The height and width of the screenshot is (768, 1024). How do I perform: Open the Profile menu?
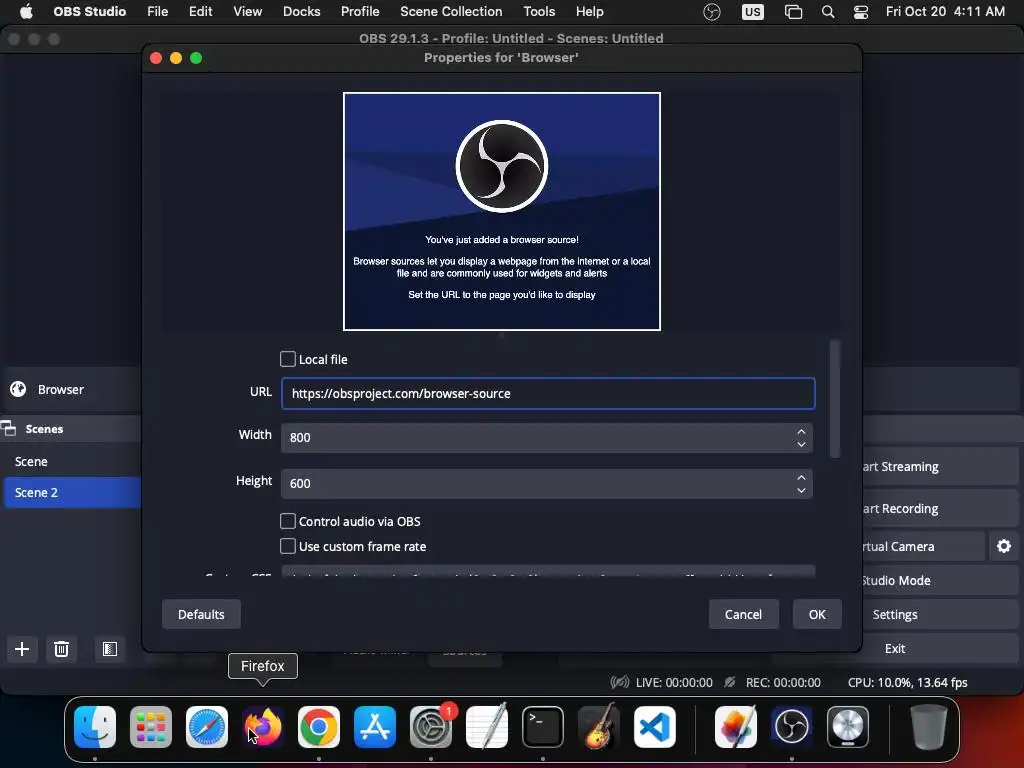(360, 12)
